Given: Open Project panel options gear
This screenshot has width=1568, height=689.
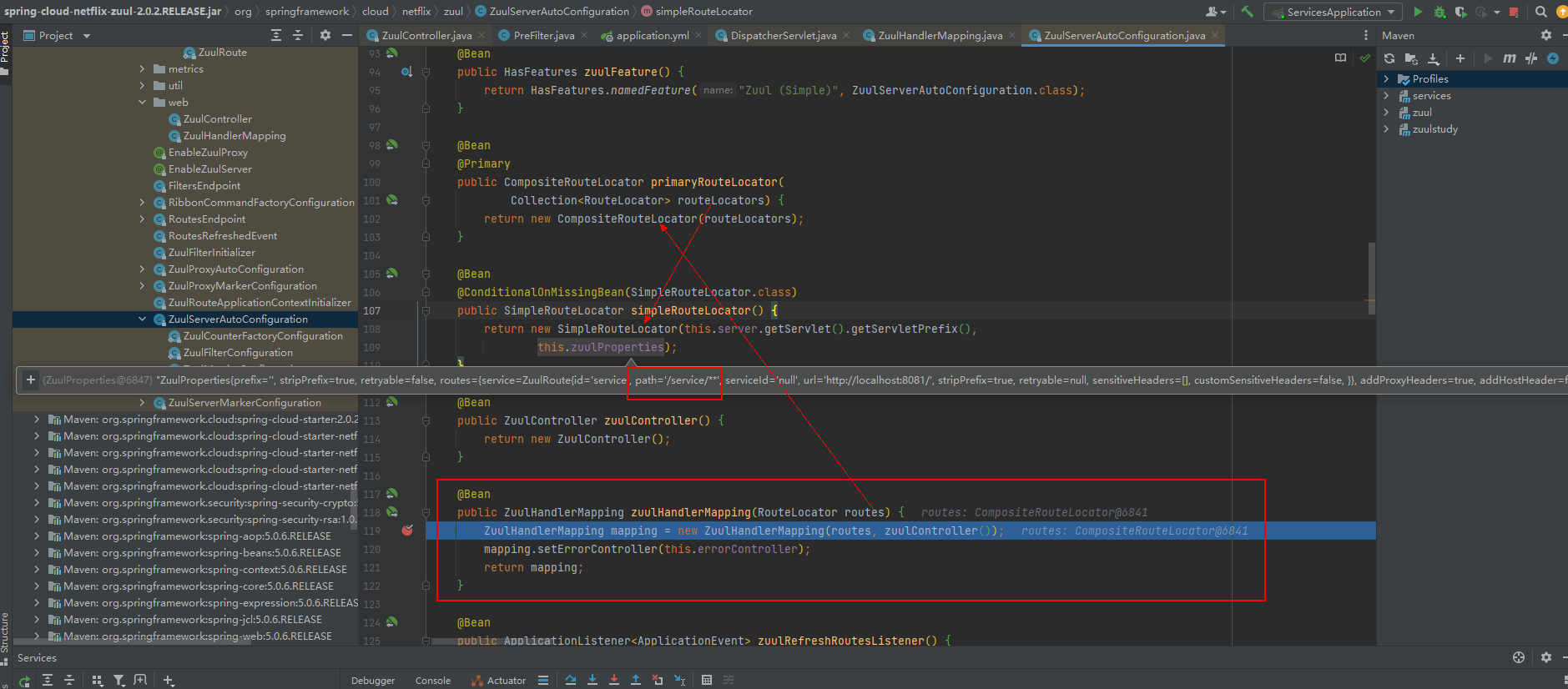Looking at the screenshot, I should coord(325,35).
